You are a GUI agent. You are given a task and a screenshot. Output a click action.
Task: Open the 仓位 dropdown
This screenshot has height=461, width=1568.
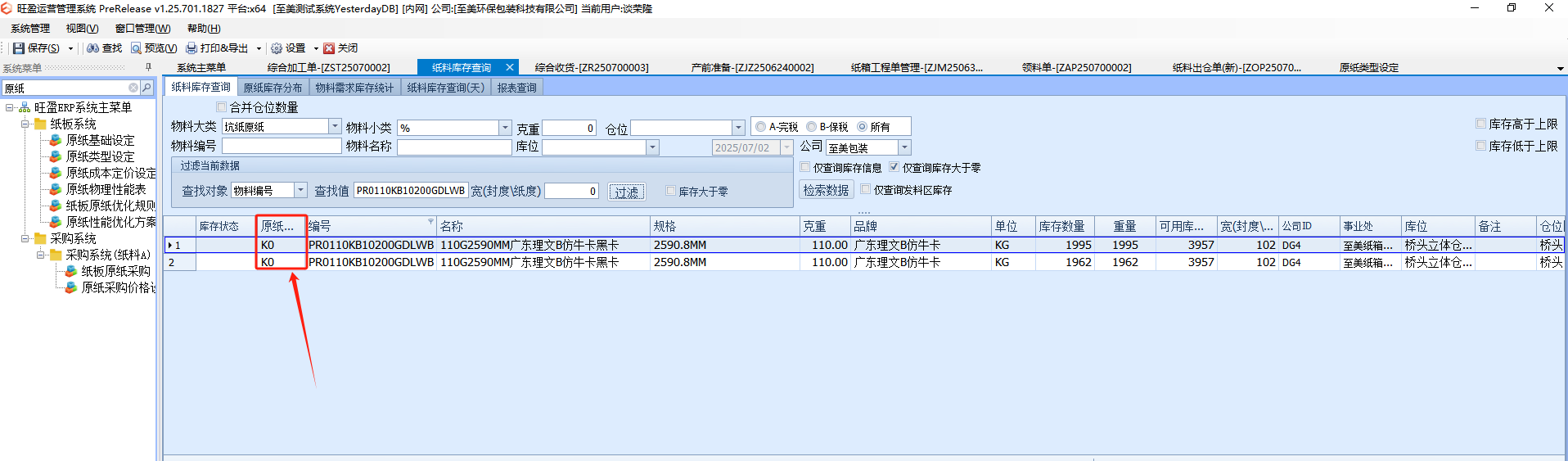(738, 128)
